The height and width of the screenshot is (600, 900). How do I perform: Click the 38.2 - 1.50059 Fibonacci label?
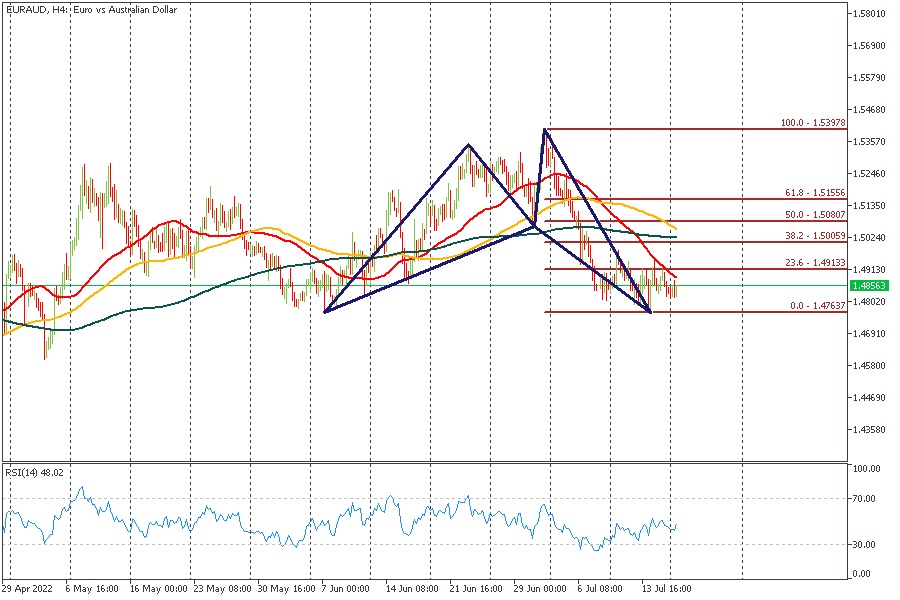[x=813, y=236]
